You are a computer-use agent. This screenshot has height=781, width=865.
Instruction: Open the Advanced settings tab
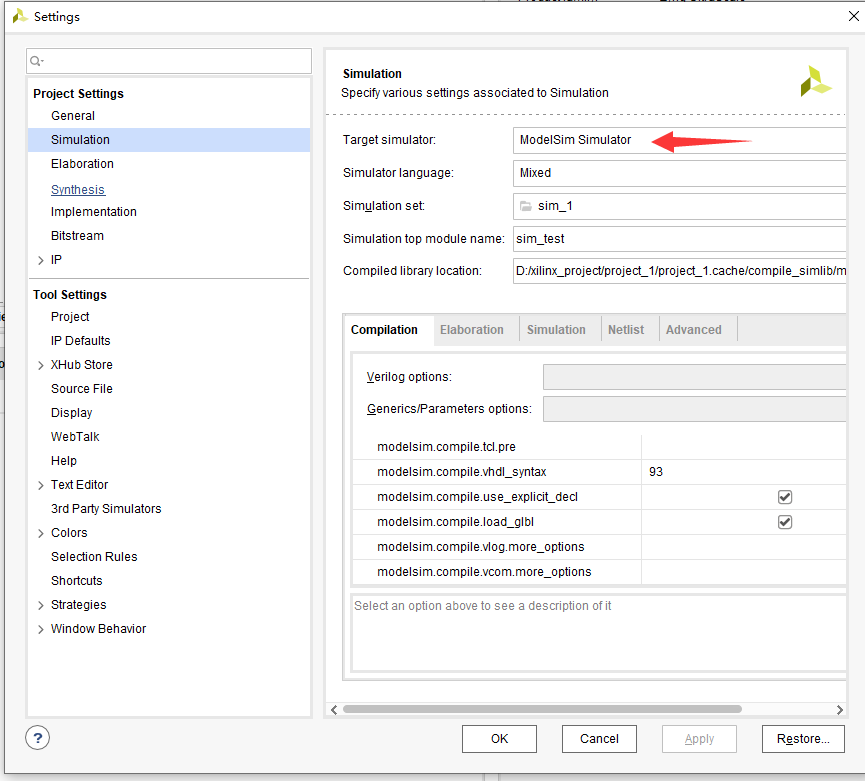(x=695, y=328)
